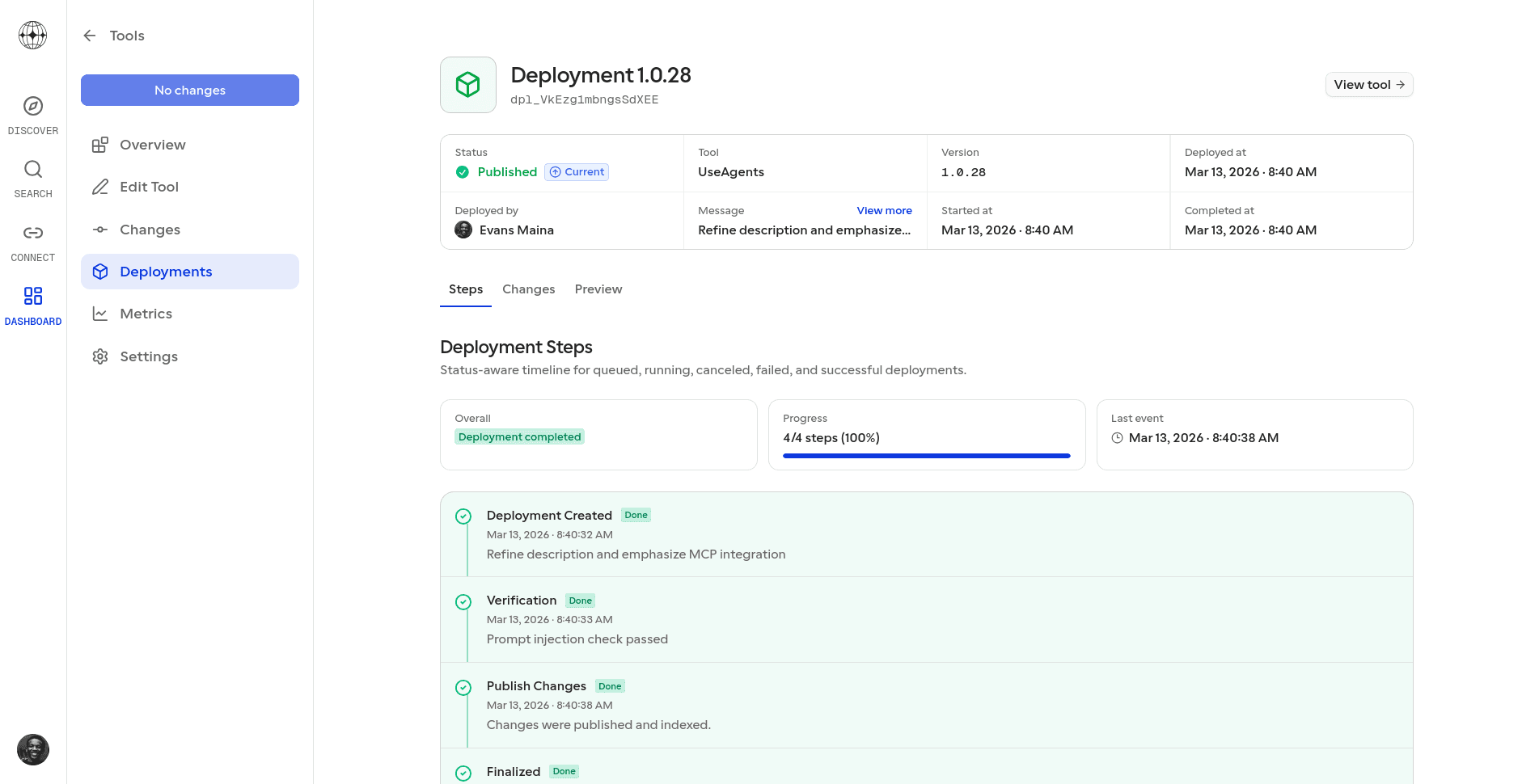Click the View tool button
The height and width of the screenshot is (784, 1539).
click(x=1368, y=84)
